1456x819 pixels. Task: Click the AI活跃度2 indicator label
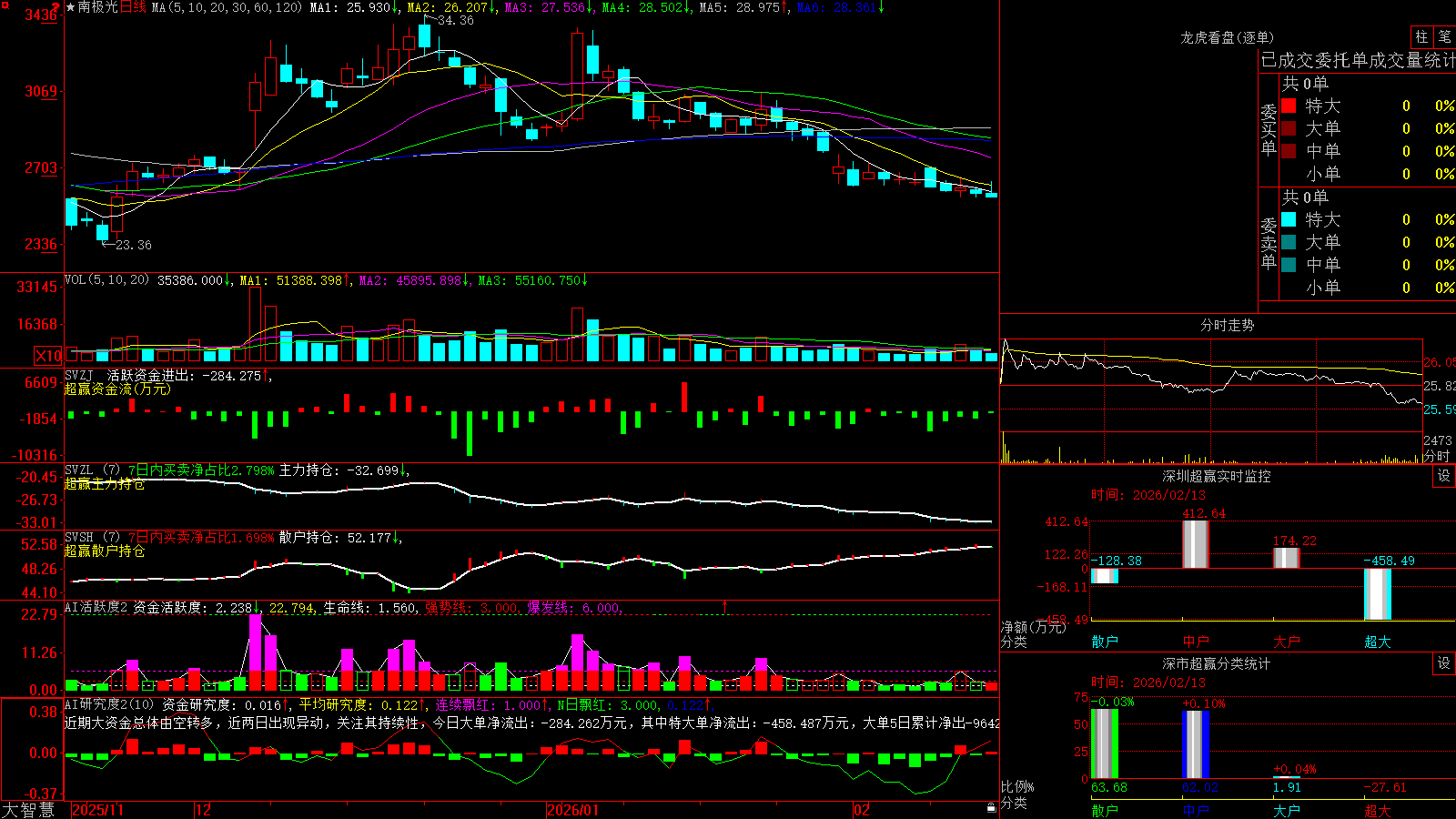coord(96,608)
